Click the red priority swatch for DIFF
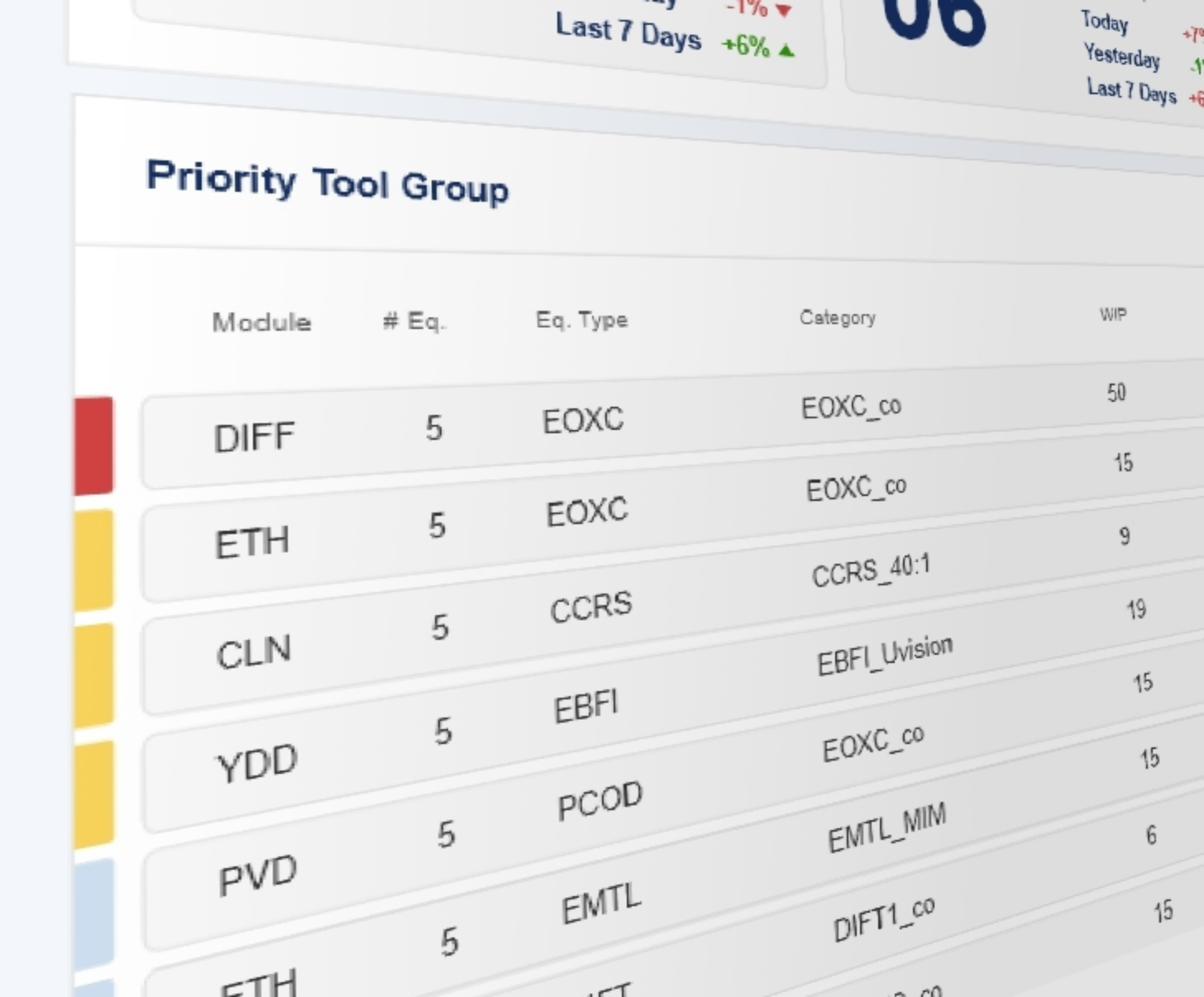This screenshot has width=1204, height=997. coord(93,446)
